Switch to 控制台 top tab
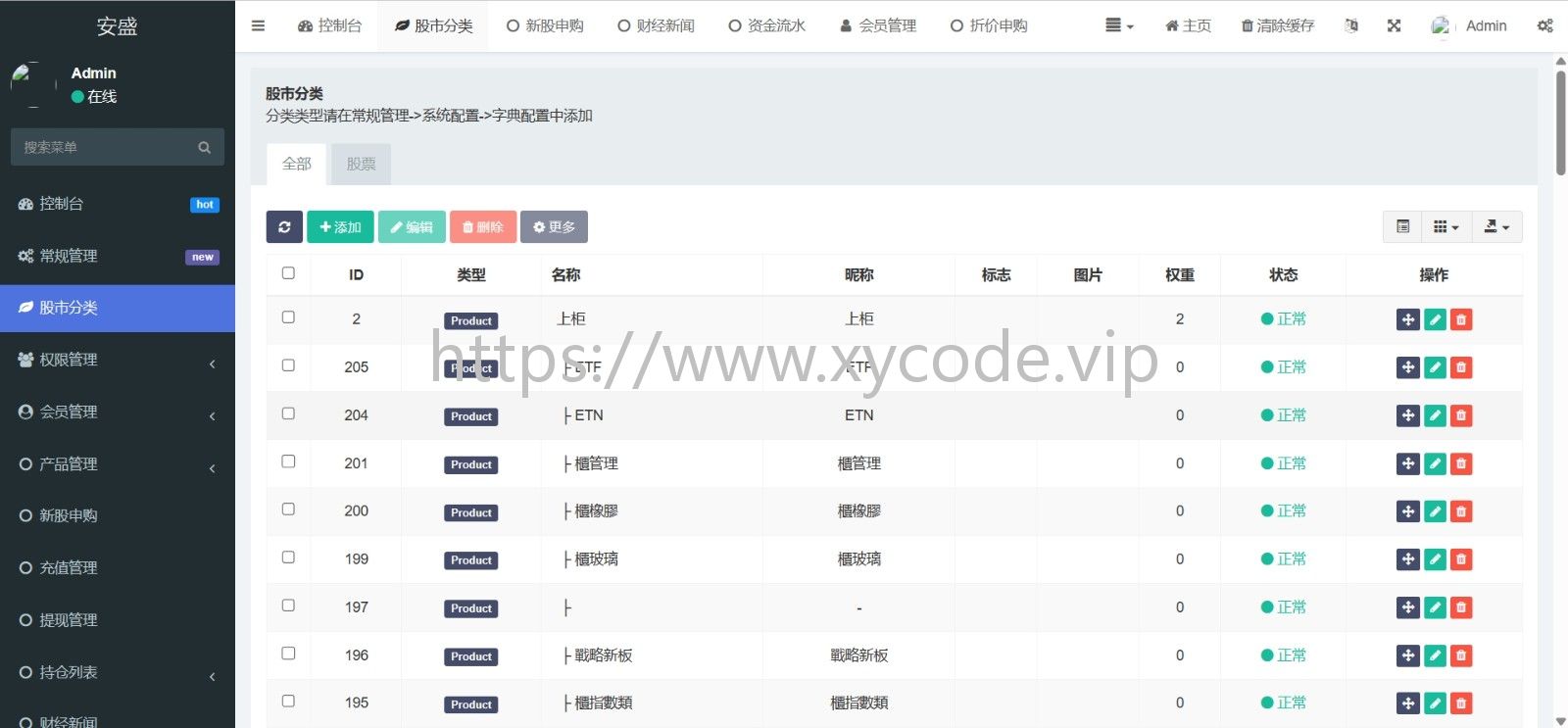The width and height of the screenshot is (1568, 728). click(330, 25)
